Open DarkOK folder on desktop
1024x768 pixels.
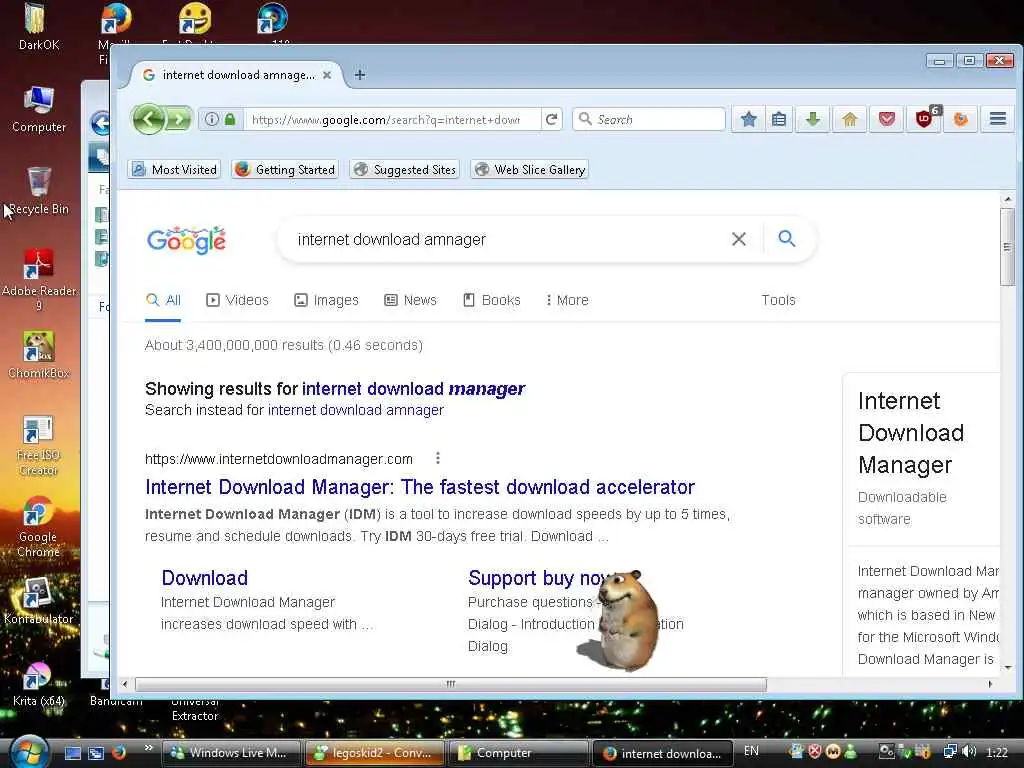tap(39, 26)
